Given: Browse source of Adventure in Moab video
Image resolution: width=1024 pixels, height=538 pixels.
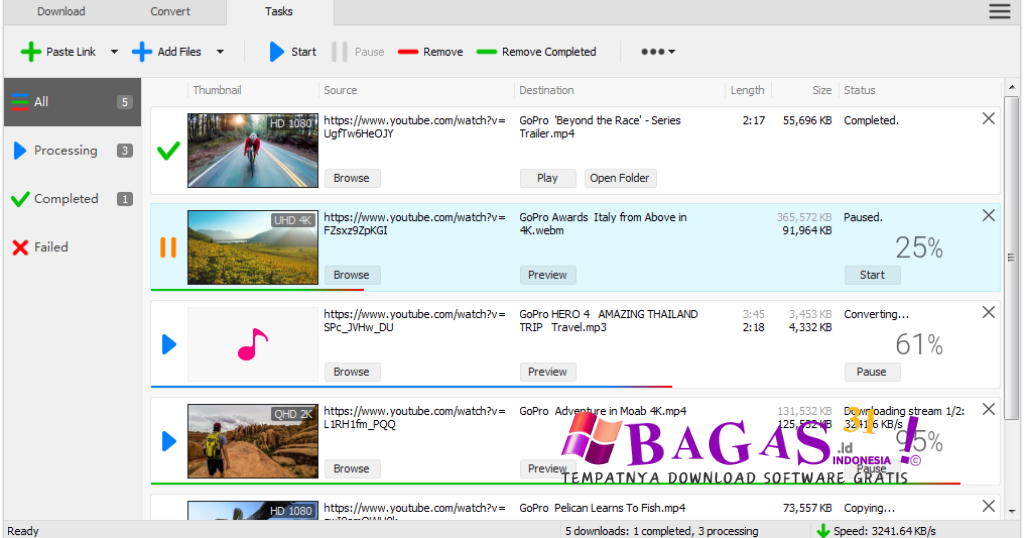Looking at the screenshot, I should 352,468.
